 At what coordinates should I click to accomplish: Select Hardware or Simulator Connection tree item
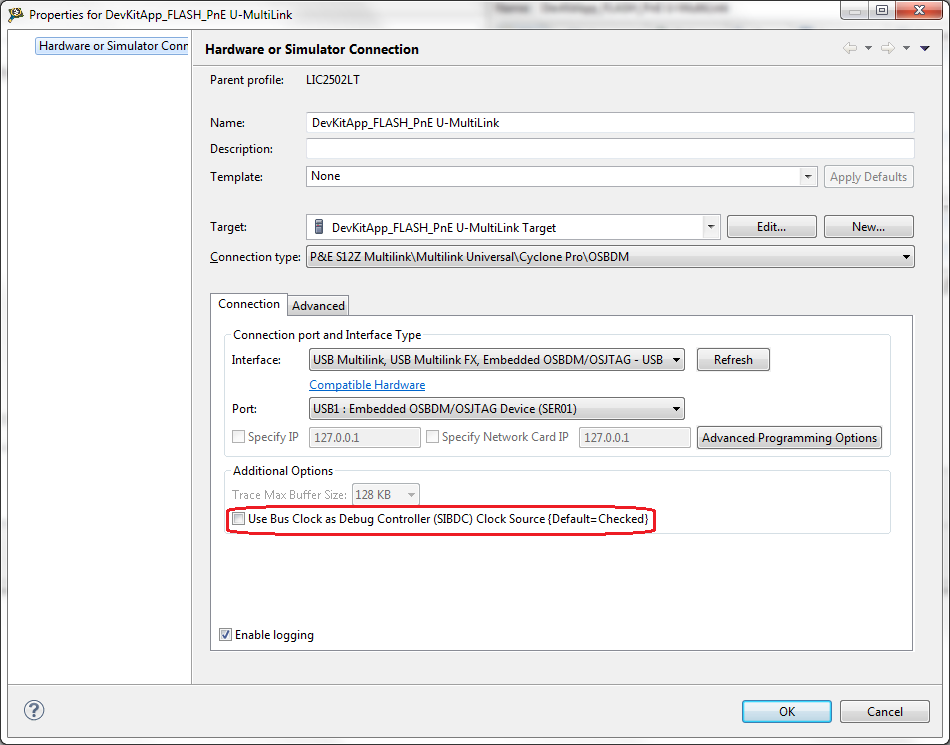point(113,46)
